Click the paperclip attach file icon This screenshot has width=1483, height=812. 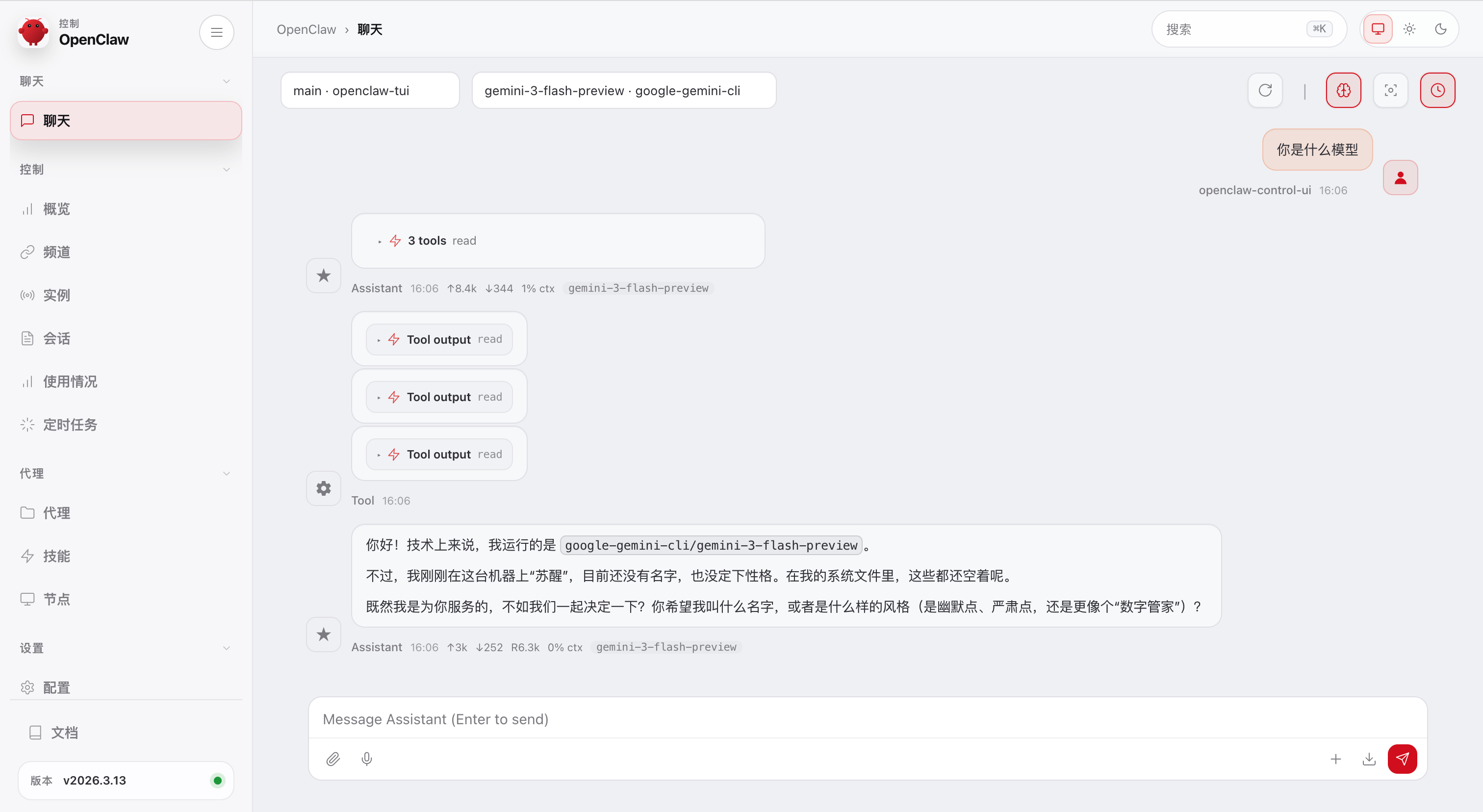[333, 759]
